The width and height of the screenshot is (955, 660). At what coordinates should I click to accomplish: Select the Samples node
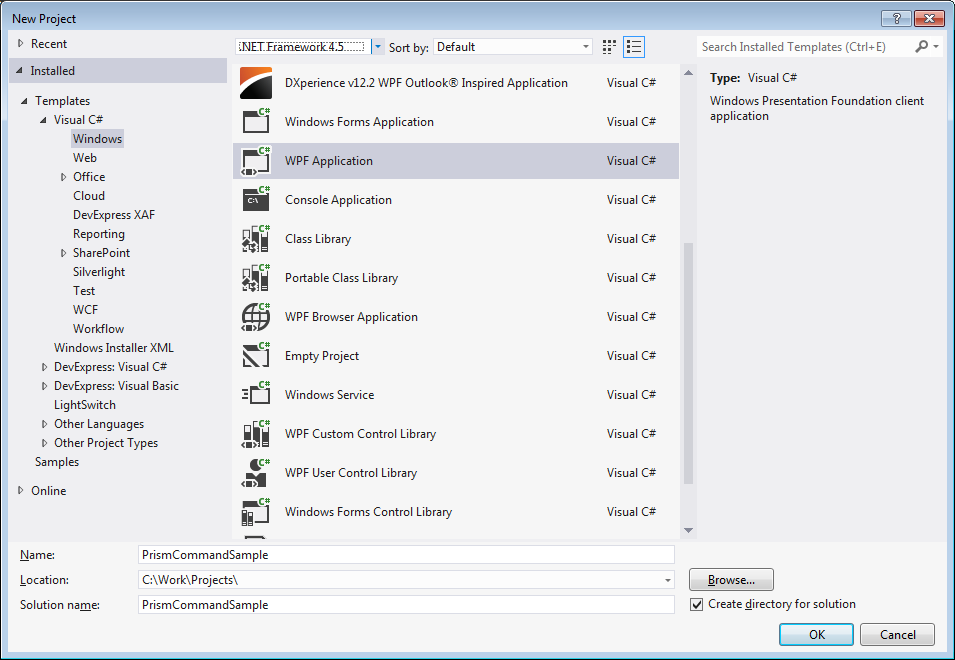click(57, 462)
